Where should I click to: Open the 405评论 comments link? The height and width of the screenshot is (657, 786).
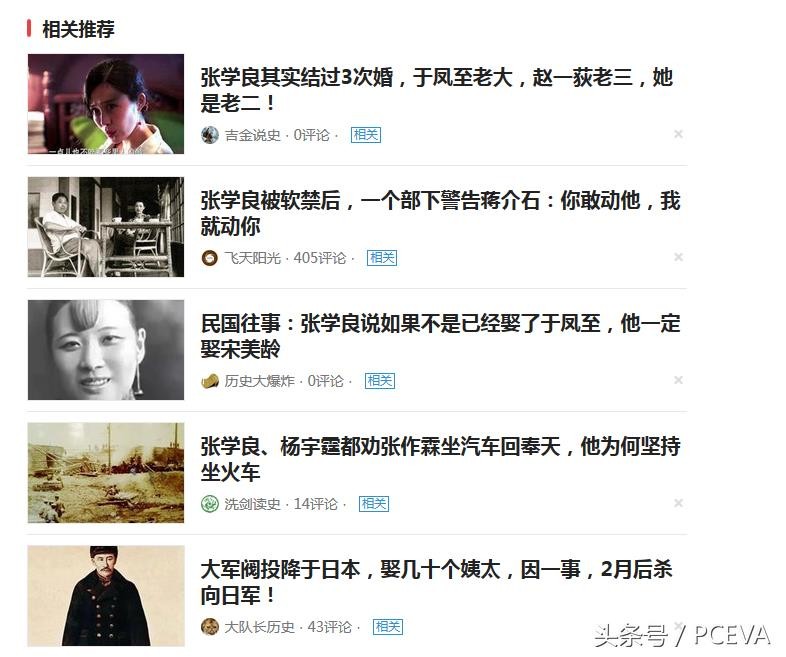click(x=320, y=258)
